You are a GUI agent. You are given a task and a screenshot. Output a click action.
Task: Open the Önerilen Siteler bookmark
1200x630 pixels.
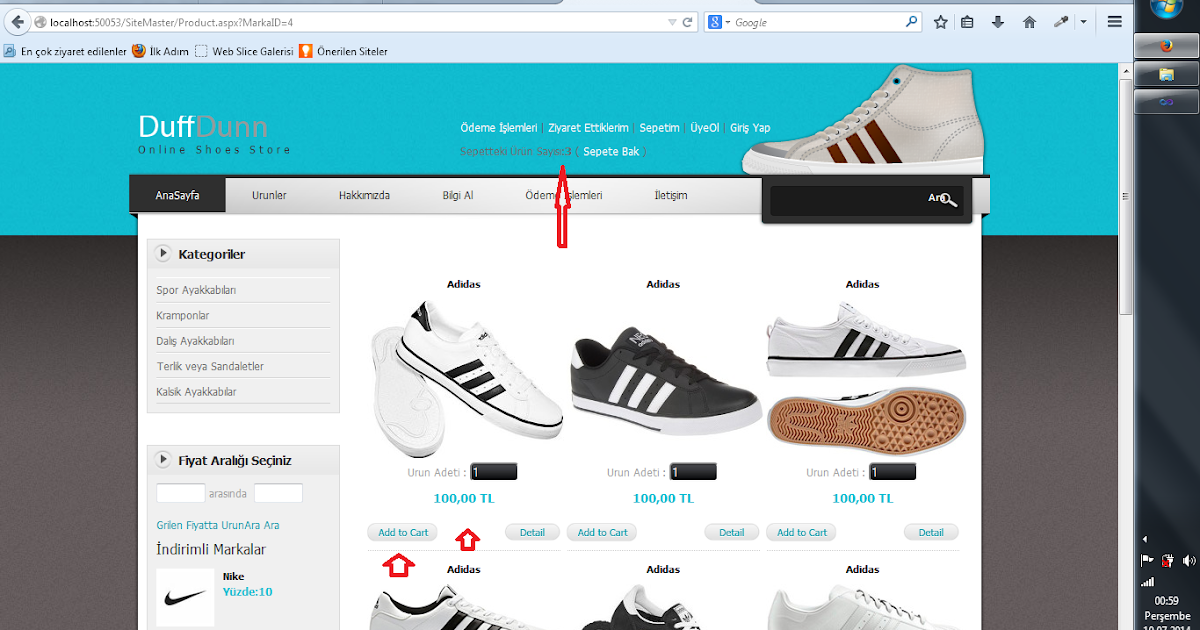coord(343,51)
